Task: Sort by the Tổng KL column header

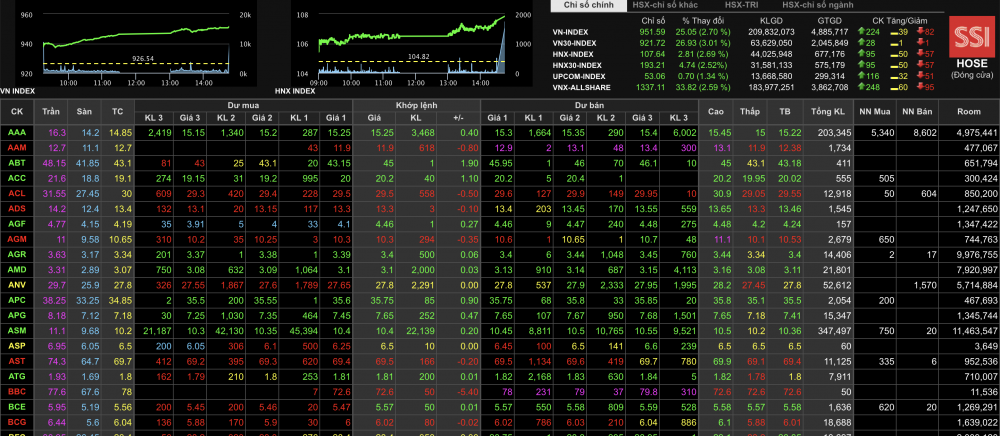Action: [825, 110]
